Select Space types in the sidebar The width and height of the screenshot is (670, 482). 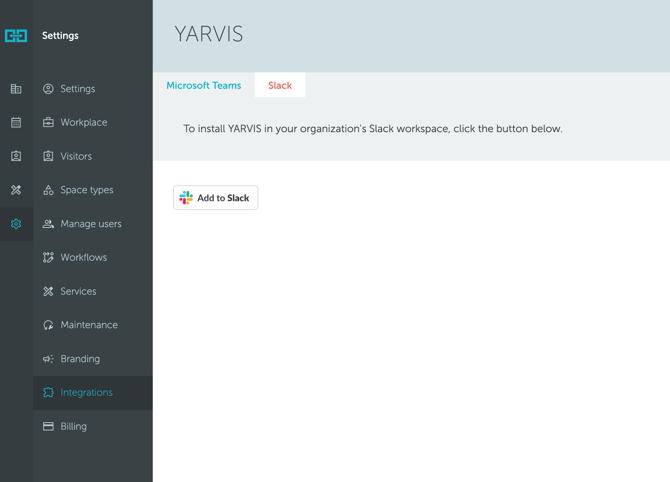[86, 190]
